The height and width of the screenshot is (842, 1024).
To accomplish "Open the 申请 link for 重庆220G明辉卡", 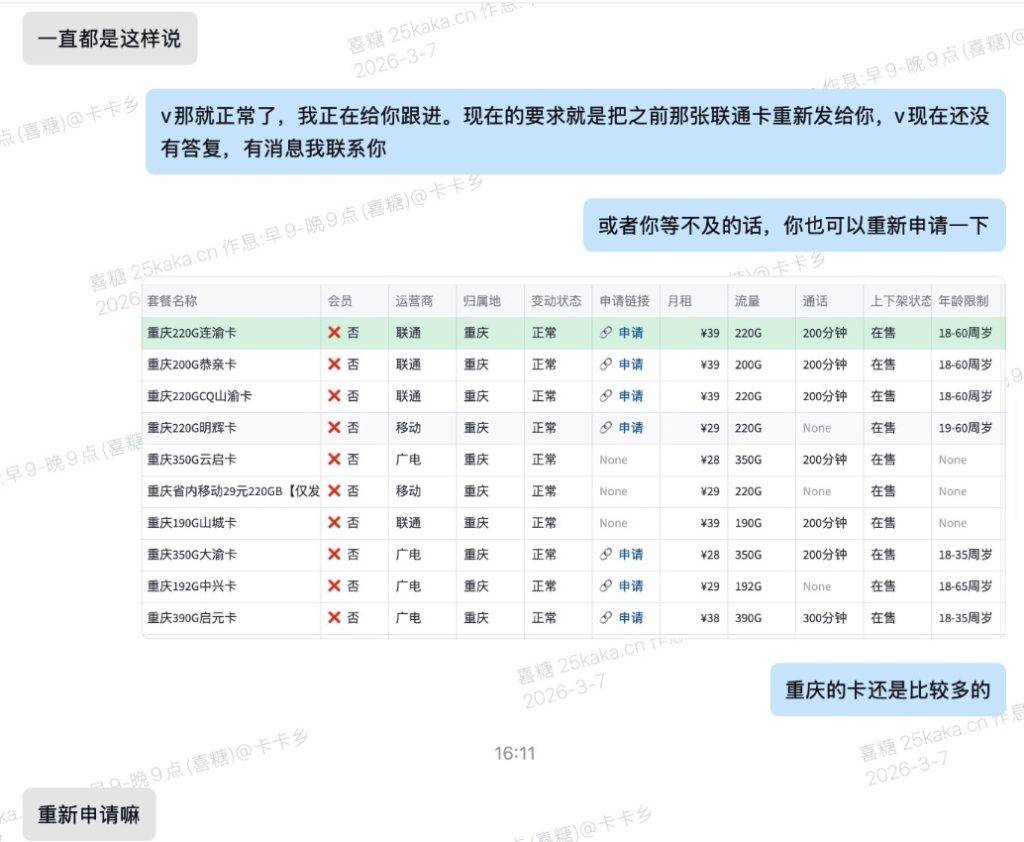I will point(630,428).
